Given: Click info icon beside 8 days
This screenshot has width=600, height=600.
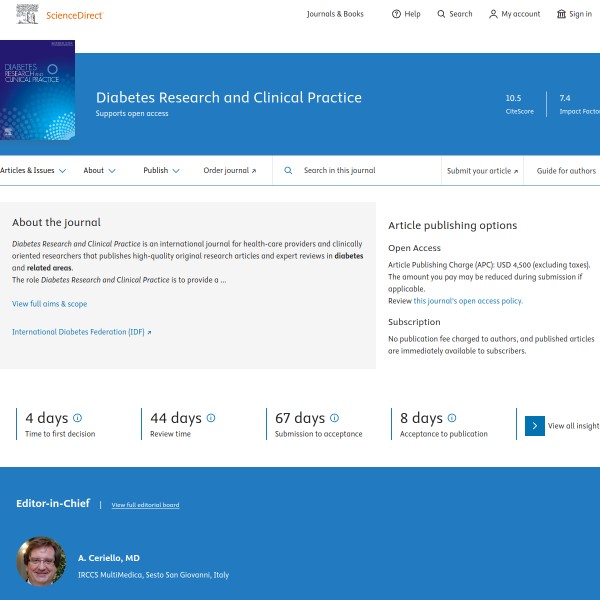Looking at the screenshot, I should [x=452, y=418].
